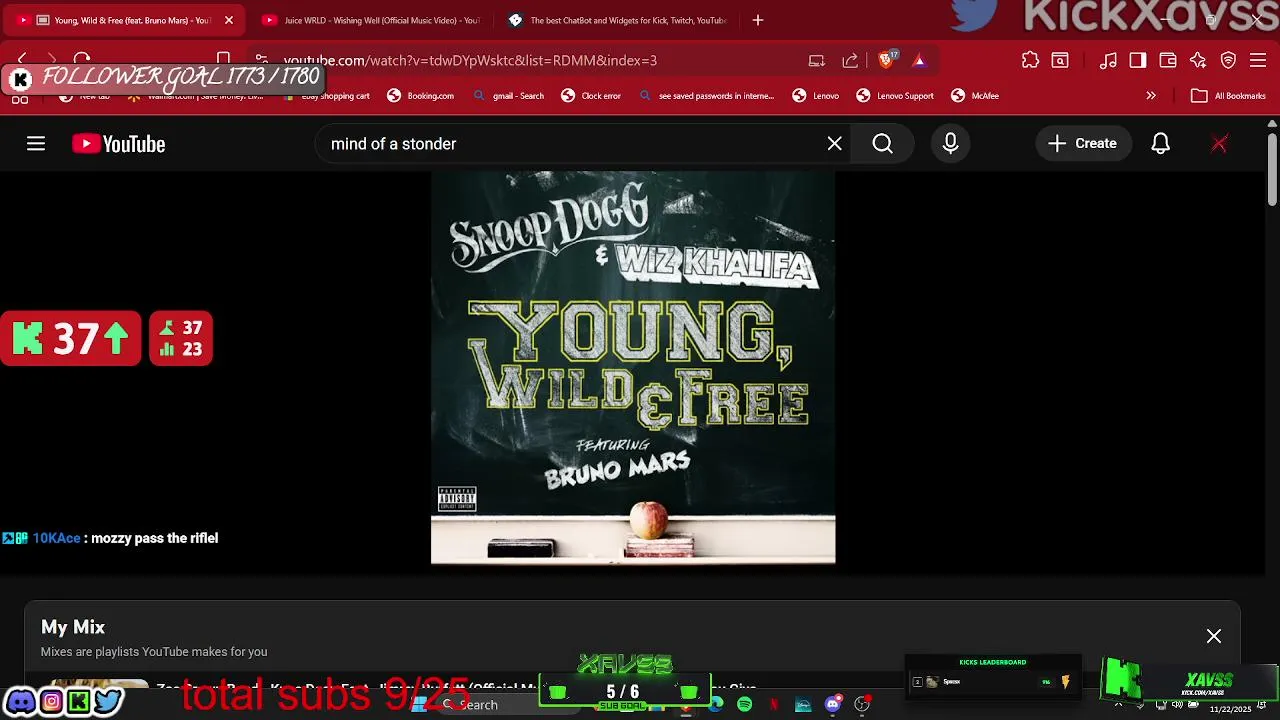
Task: Open Spotify from the taskbar
Action: pos(744,705)
